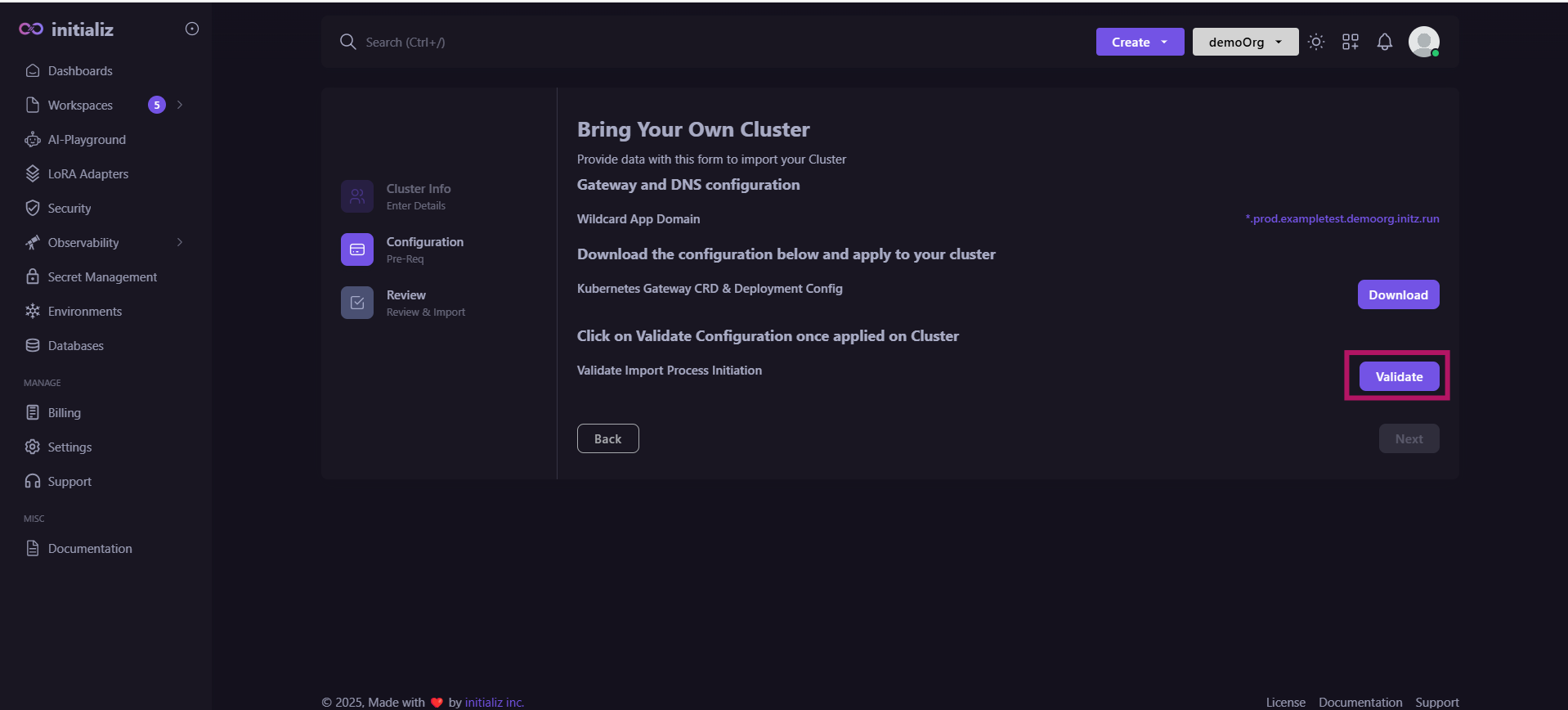Open the demoOrg organization dropdown
This screenshot has height=710, width=1568.
coord(1246,42)
